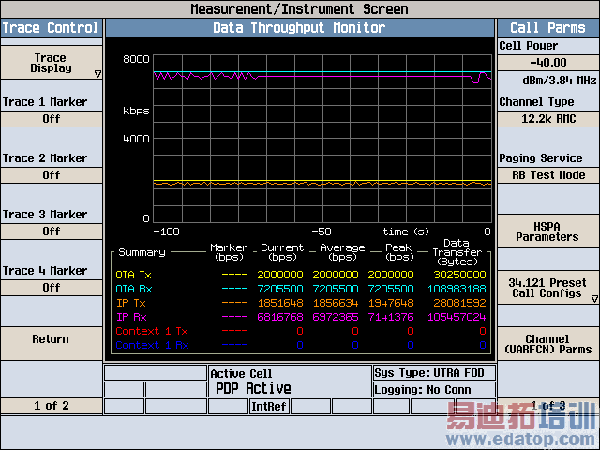The width and height of the screenshot is (600, 450).
Task: Click the IntRef status indicator
Action: [x=267, y=407]
